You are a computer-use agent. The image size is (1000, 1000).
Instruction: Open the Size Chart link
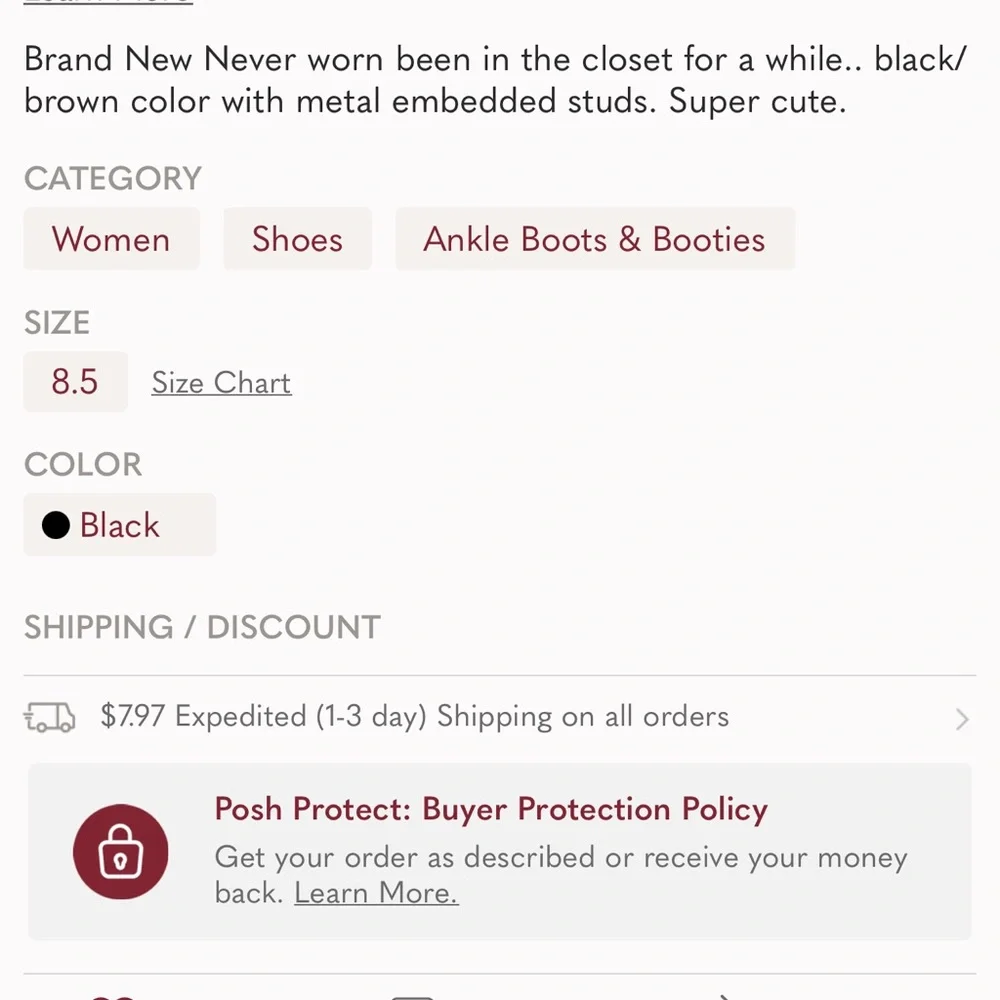tap(221, 383)
